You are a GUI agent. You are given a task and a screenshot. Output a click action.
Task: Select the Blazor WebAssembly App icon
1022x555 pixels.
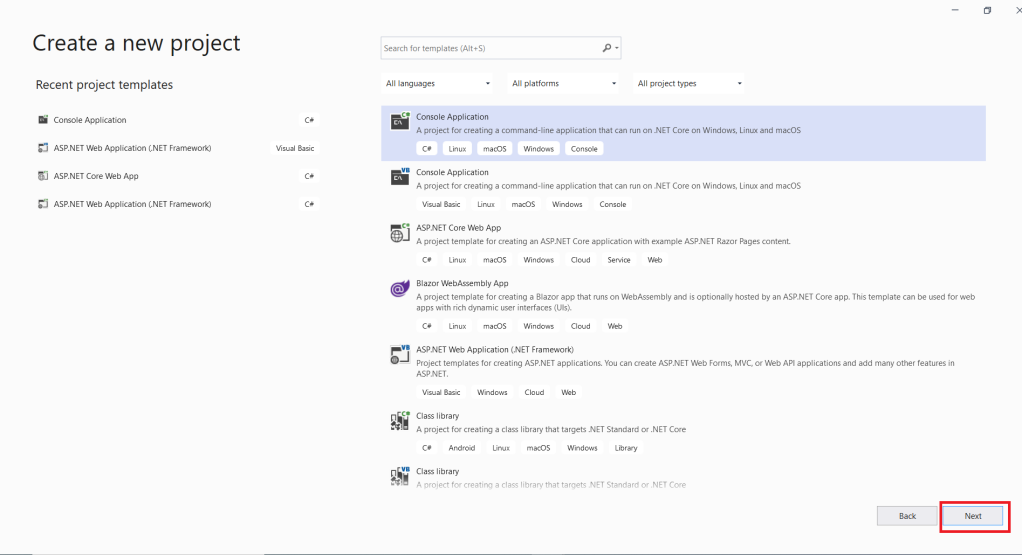[x=400, y=289]
